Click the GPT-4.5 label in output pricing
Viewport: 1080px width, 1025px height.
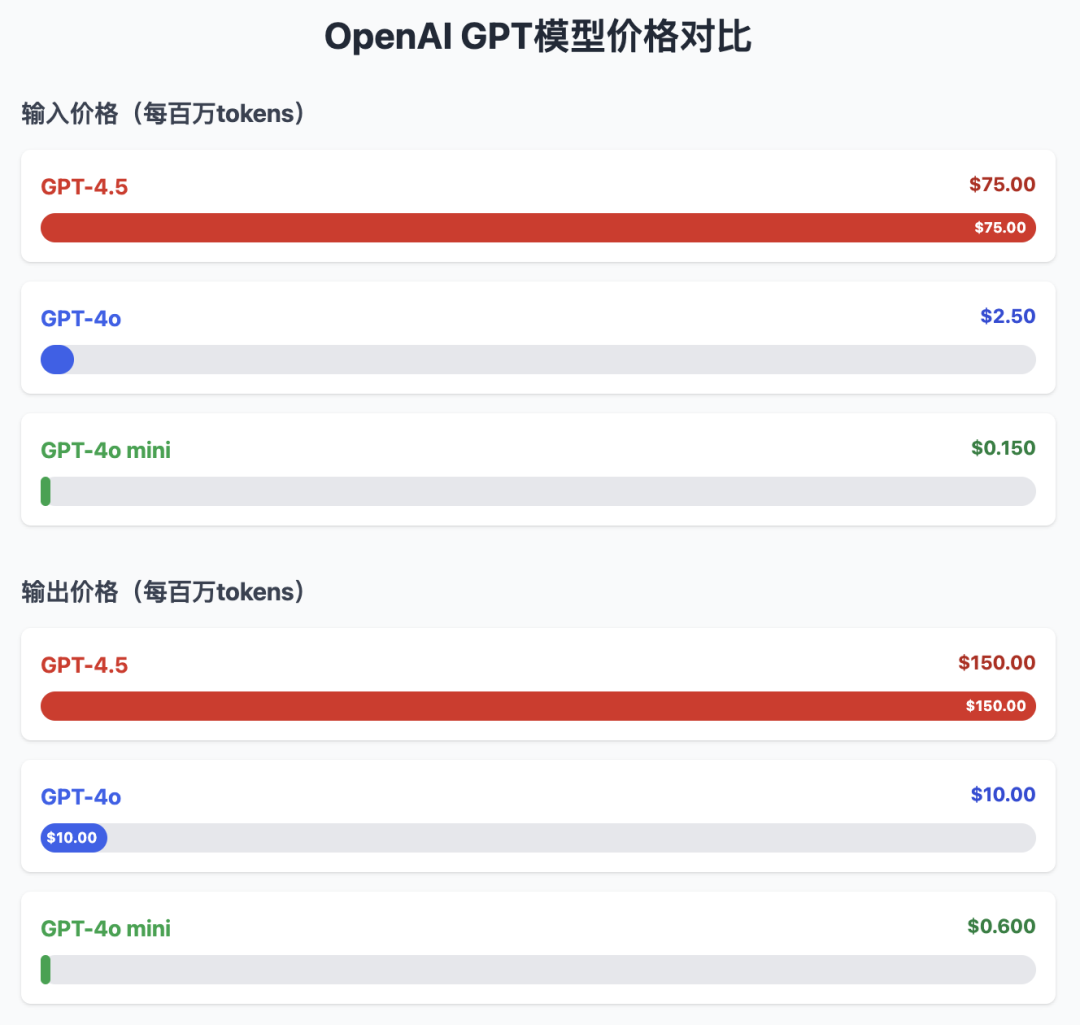tap(84, 665)
